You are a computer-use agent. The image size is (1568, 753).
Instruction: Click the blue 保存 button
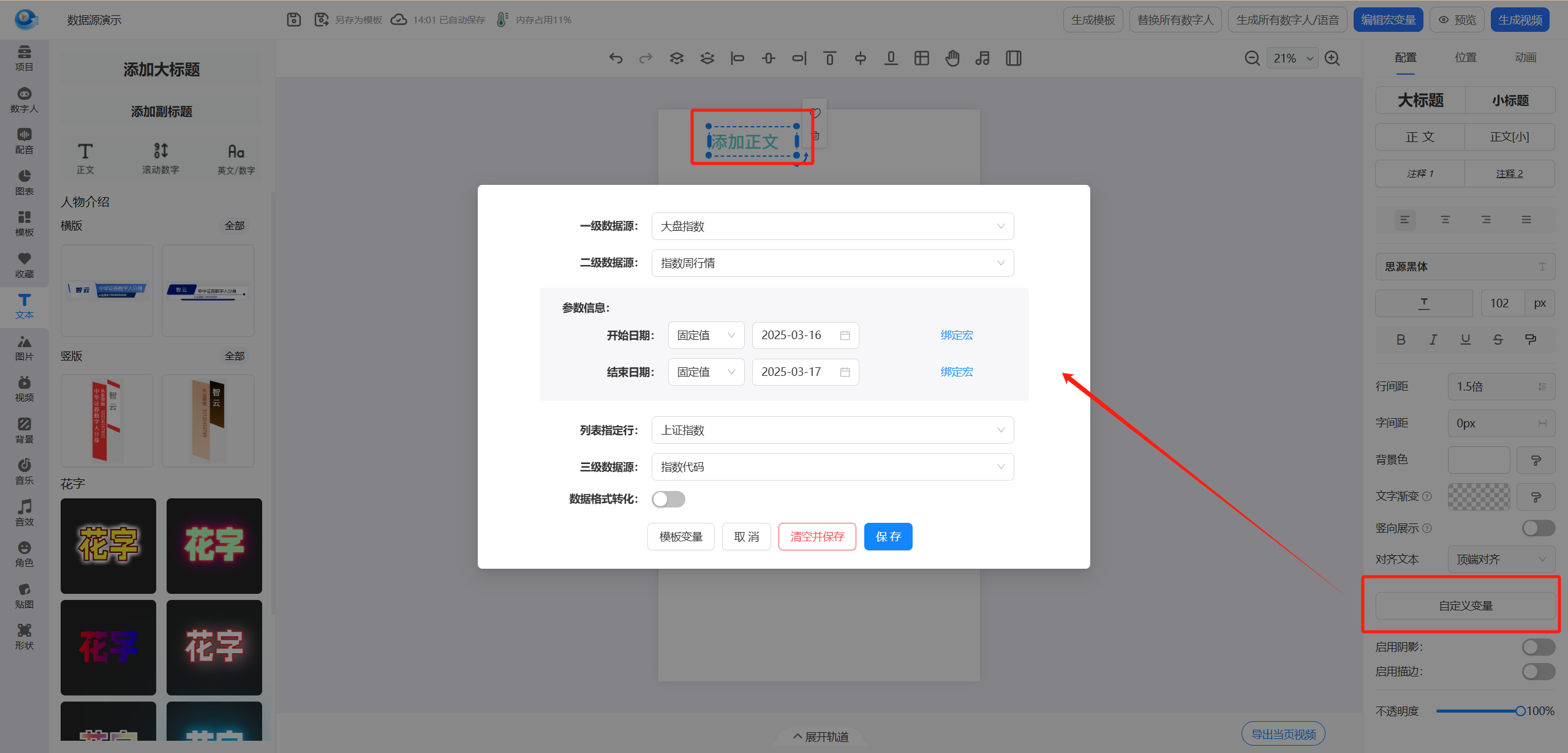tap(888, 537)
